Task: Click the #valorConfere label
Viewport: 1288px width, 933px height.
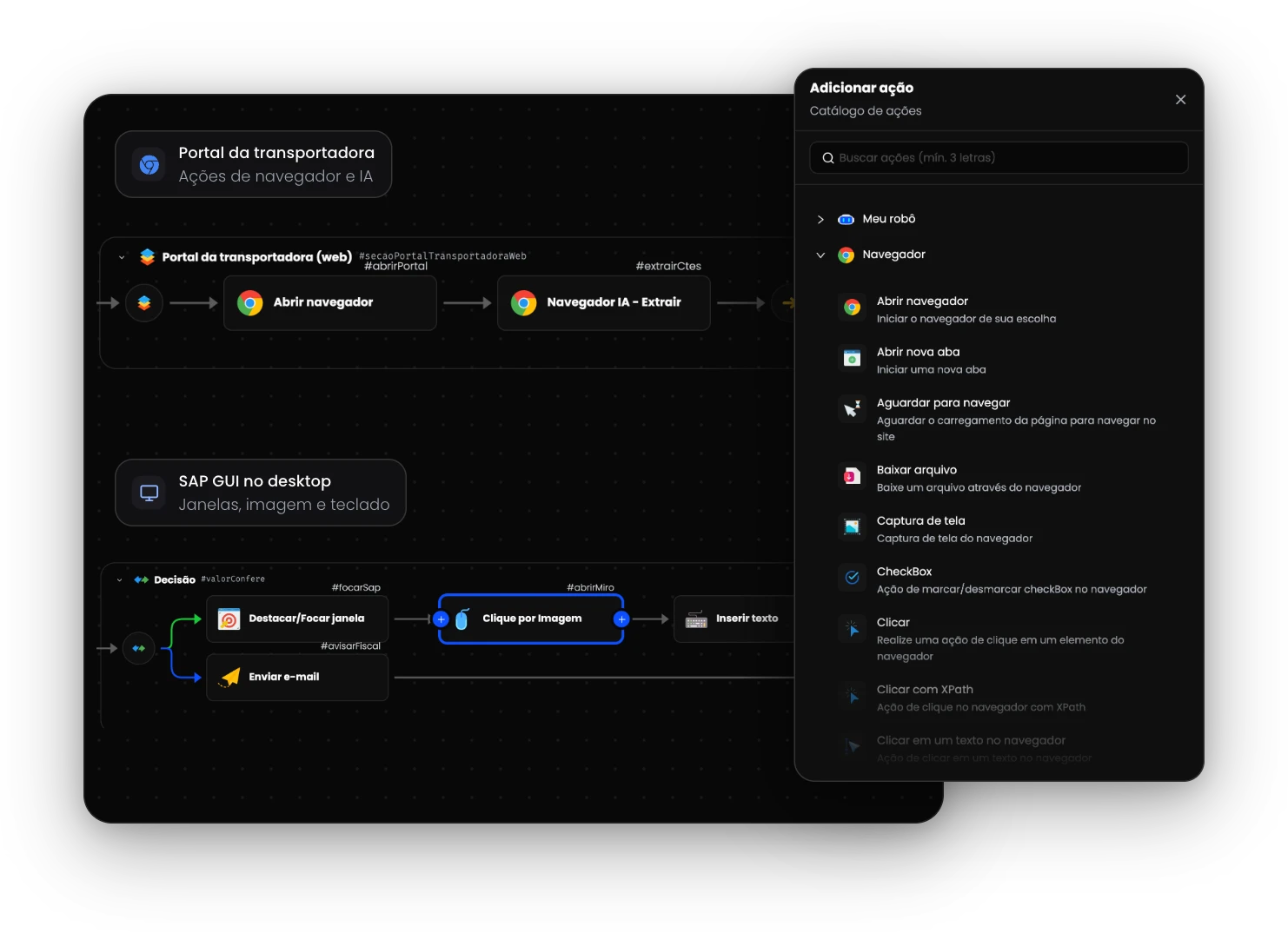Action: (x=233, y=579)
